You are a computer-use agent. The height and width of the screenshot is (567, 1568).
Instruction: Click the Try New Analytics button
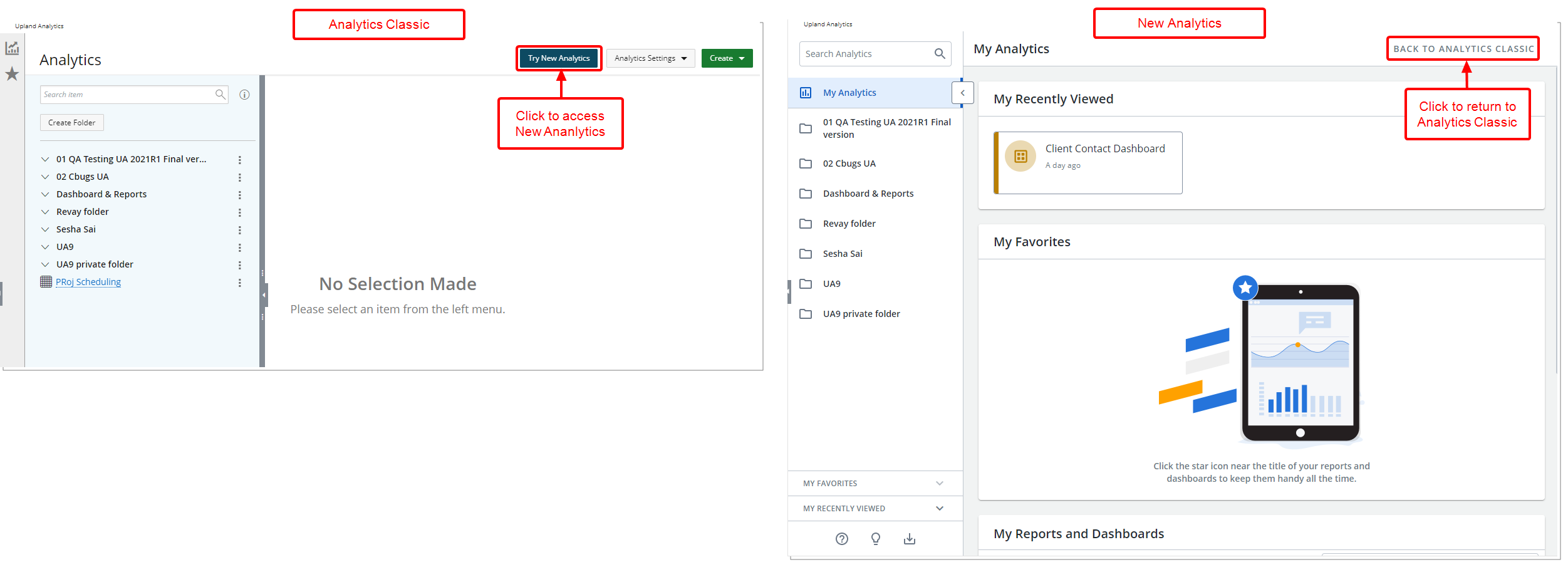558,58
